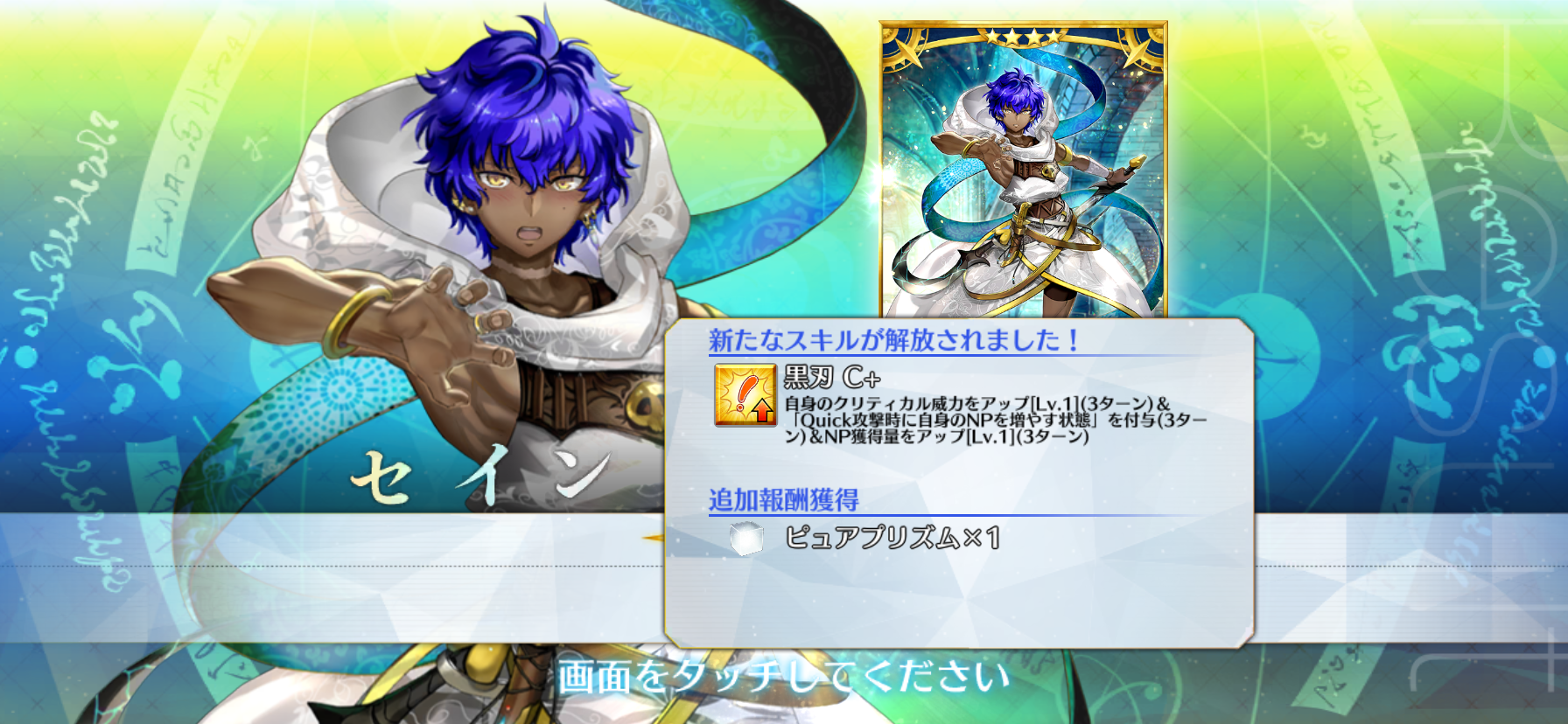Click the empty area of reward dialog panel
The height and width of the screenshot is (724, 1568).
pos(959,602)
